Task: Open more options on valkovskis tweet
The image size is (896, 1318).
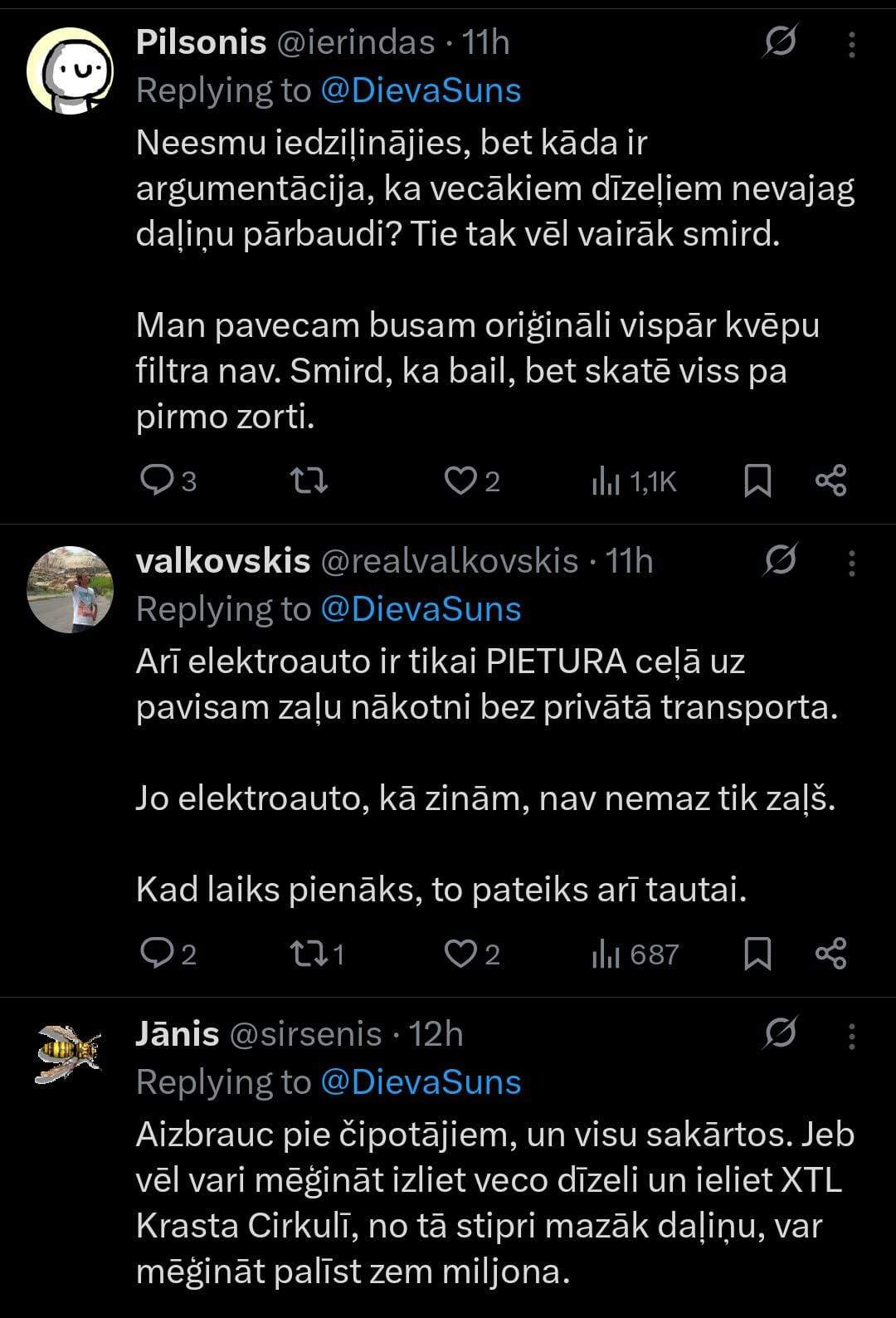Action: click(x=851, y=564)
